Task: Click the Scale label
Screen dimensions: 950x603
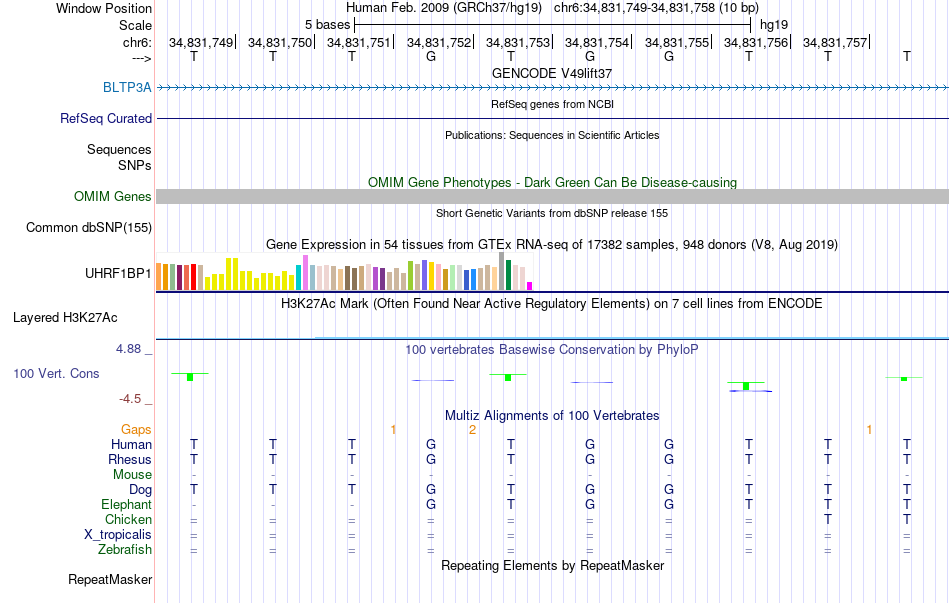Action: point(136,25)
